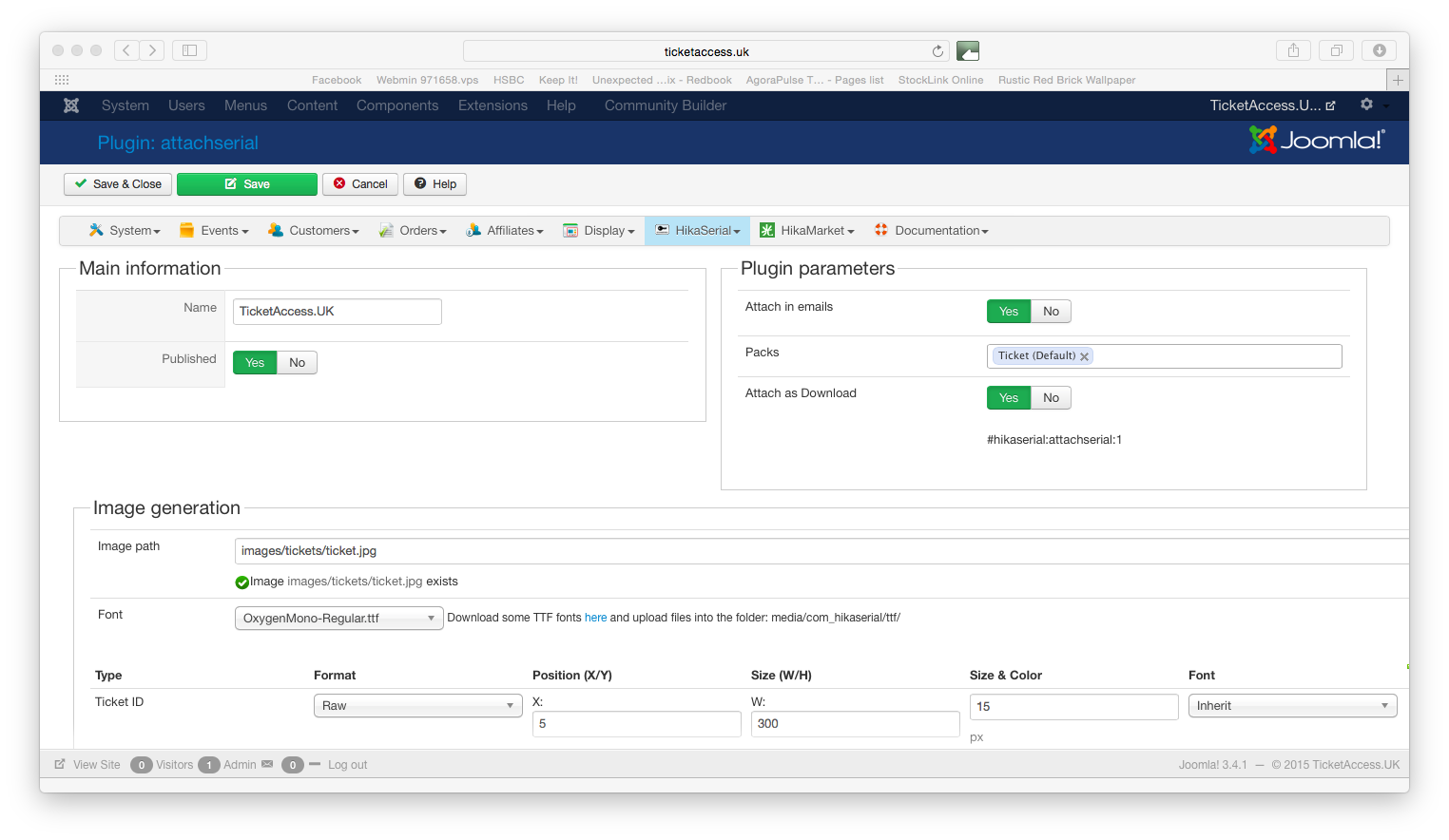Image resolution: width=1449 pixels, height=840 pixels.
Task: Click the favorites grid icon
Action: pyautogui.click(x=62, y=80)
